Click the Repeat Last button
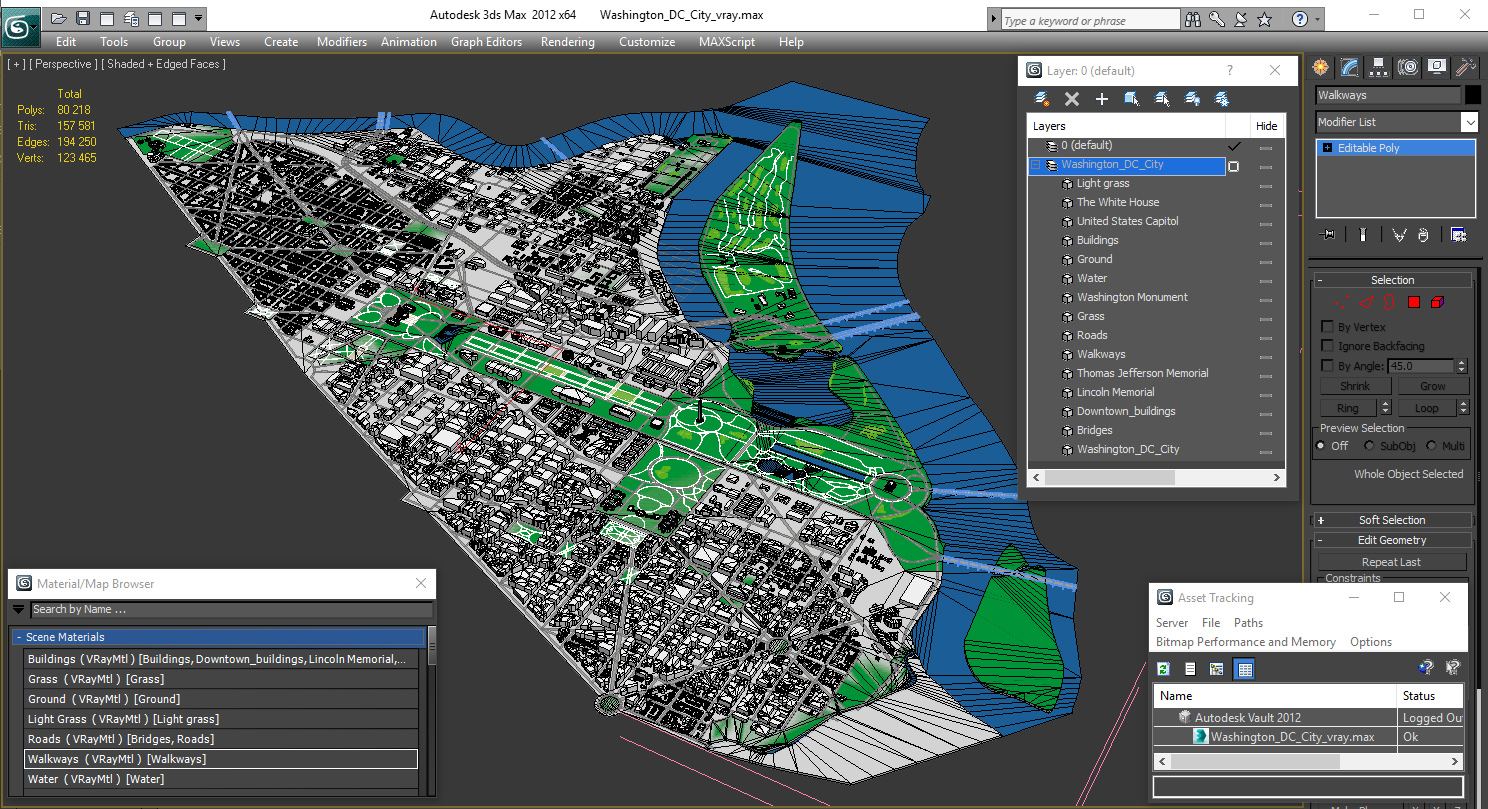This screenshot has width=1488, height=809. (x=1391, y=562)
